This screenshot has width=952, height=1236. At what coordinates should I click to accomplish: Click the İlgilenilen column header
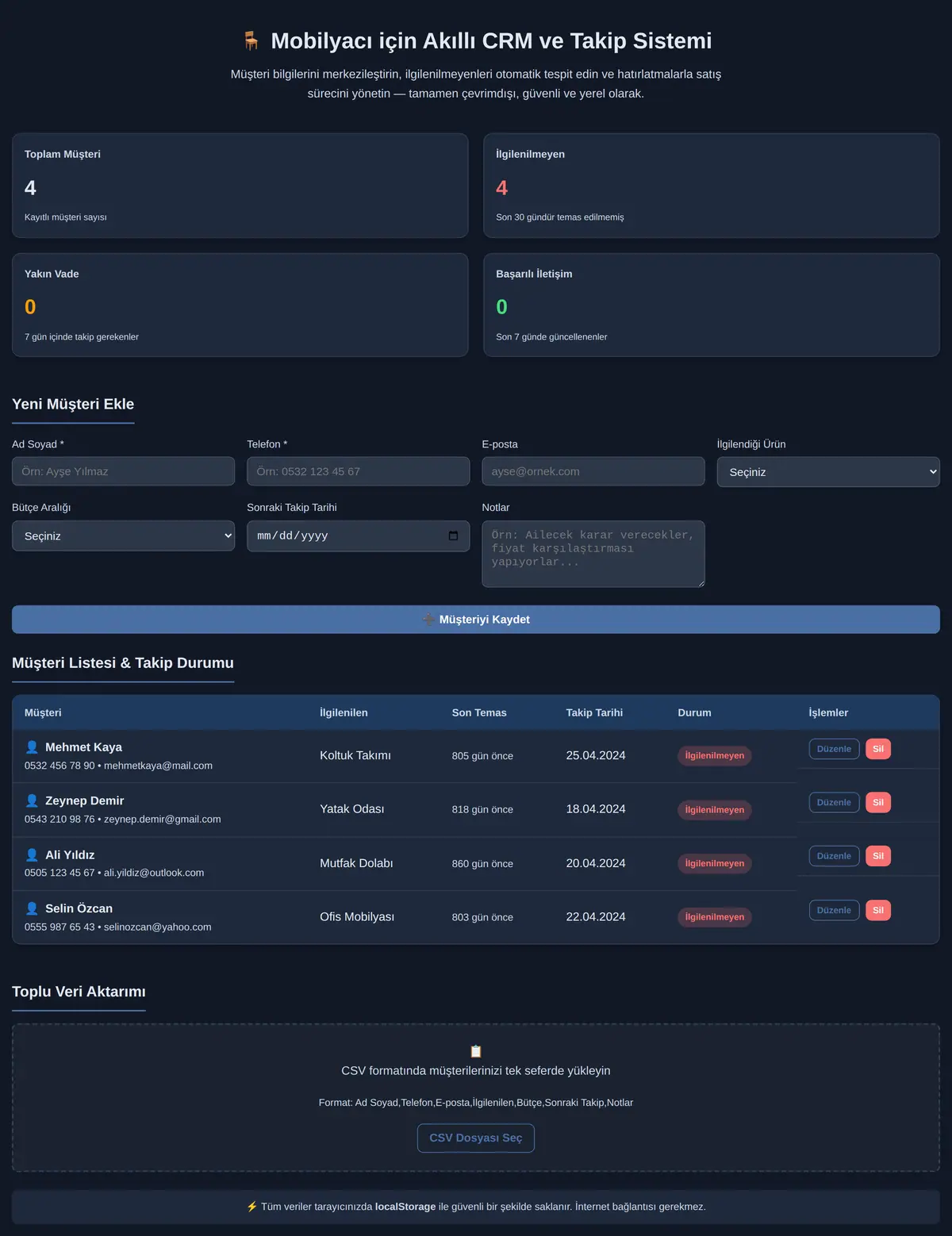coord(344,712)
